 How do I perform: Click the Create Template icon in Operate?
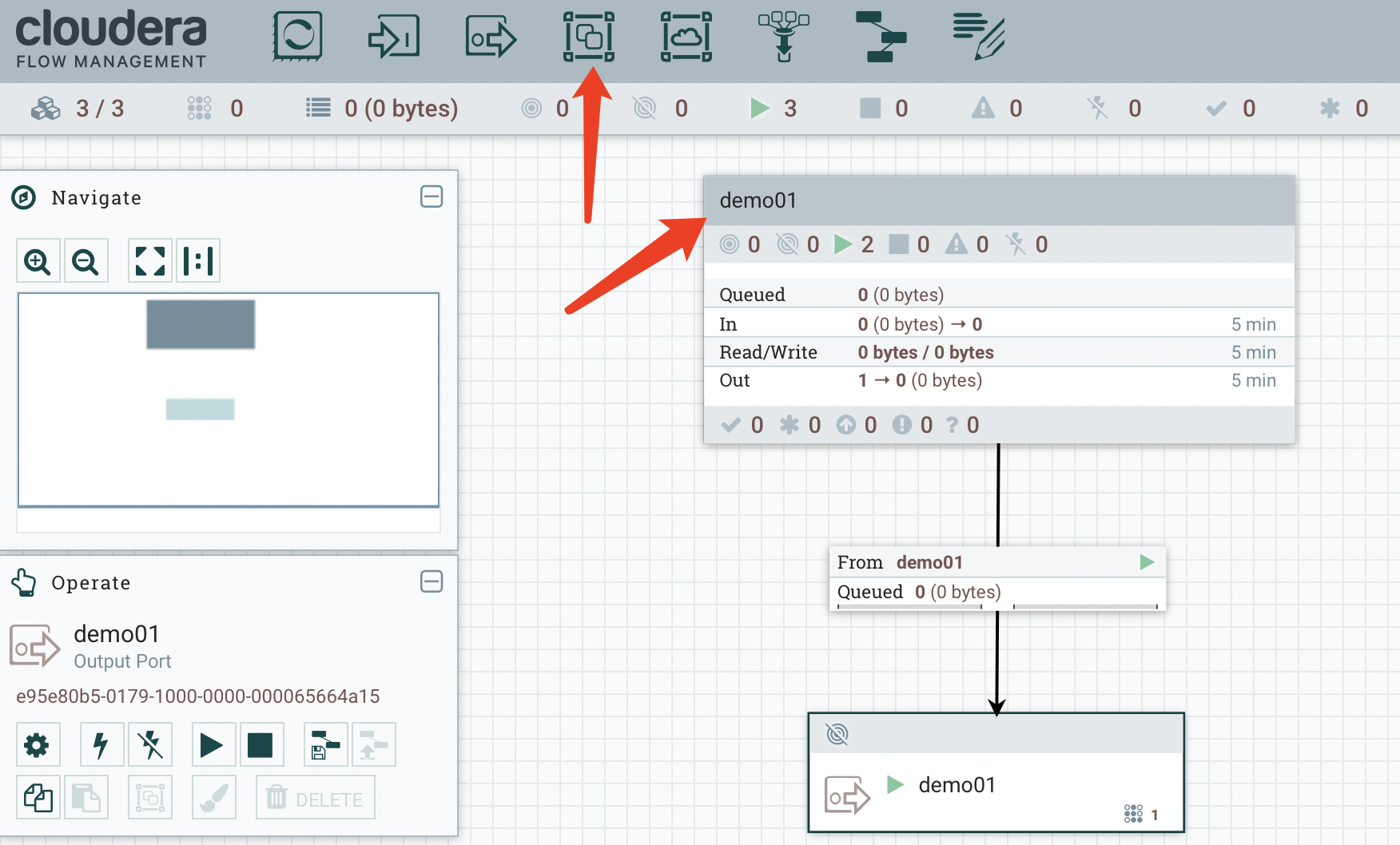tap(325, 745)
